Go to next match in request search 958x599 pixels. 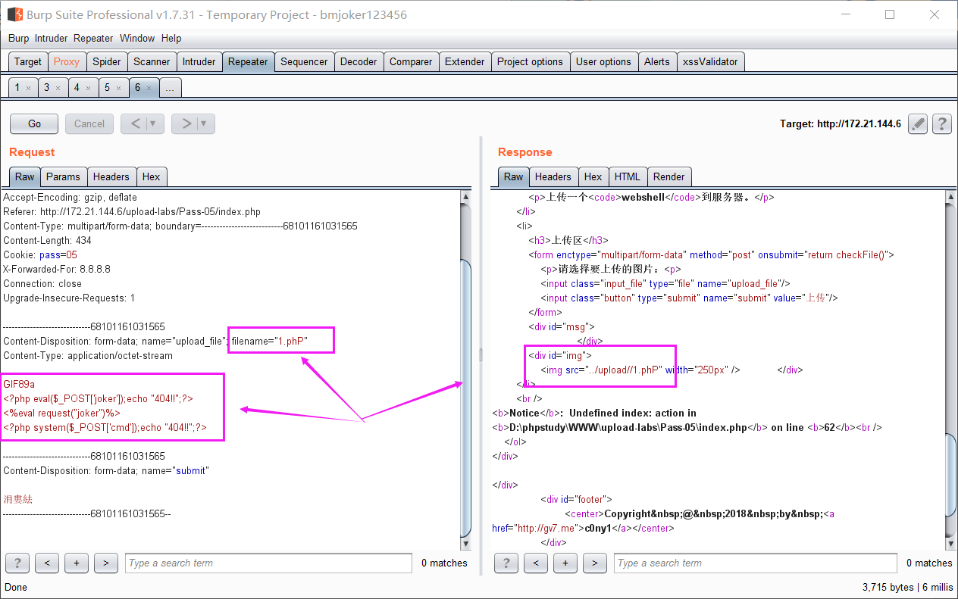tap(106, 563)
